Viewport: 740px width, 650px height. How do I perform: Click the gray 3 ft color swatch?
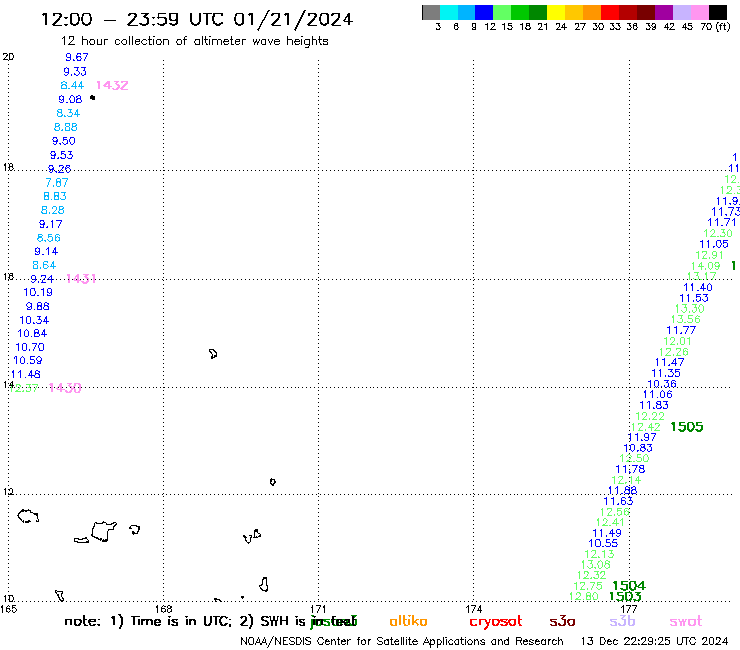(x=431, y=12)
